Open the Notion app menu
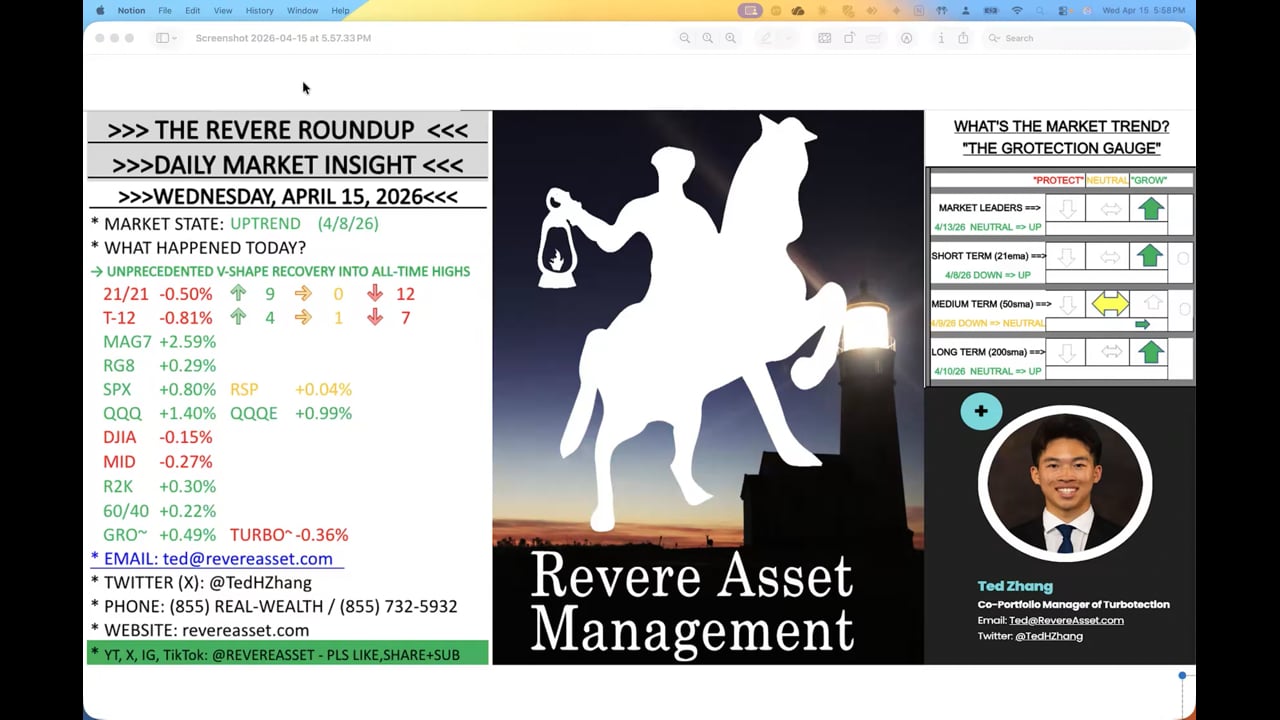The image size is (1280, 720). coord(131,11)
